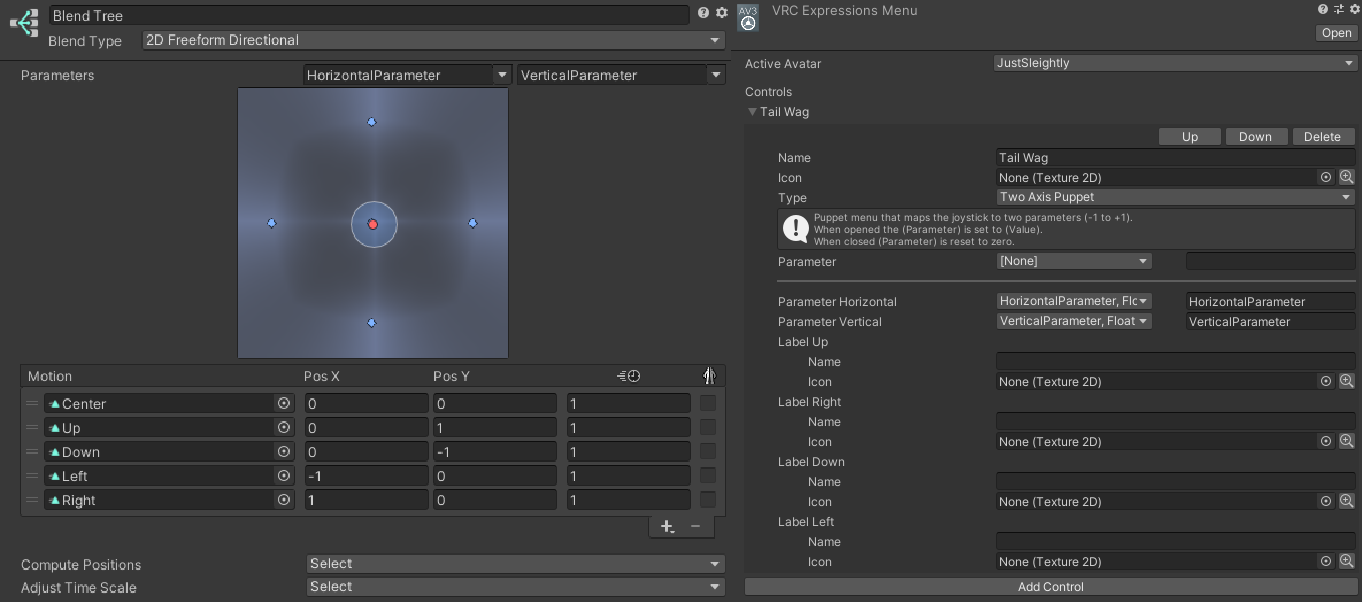This screenshot has width=1362, height=602.
Task: Toggle mirror checkbox for Right motion
Action: pyautogui.click(x=707, y=499)
